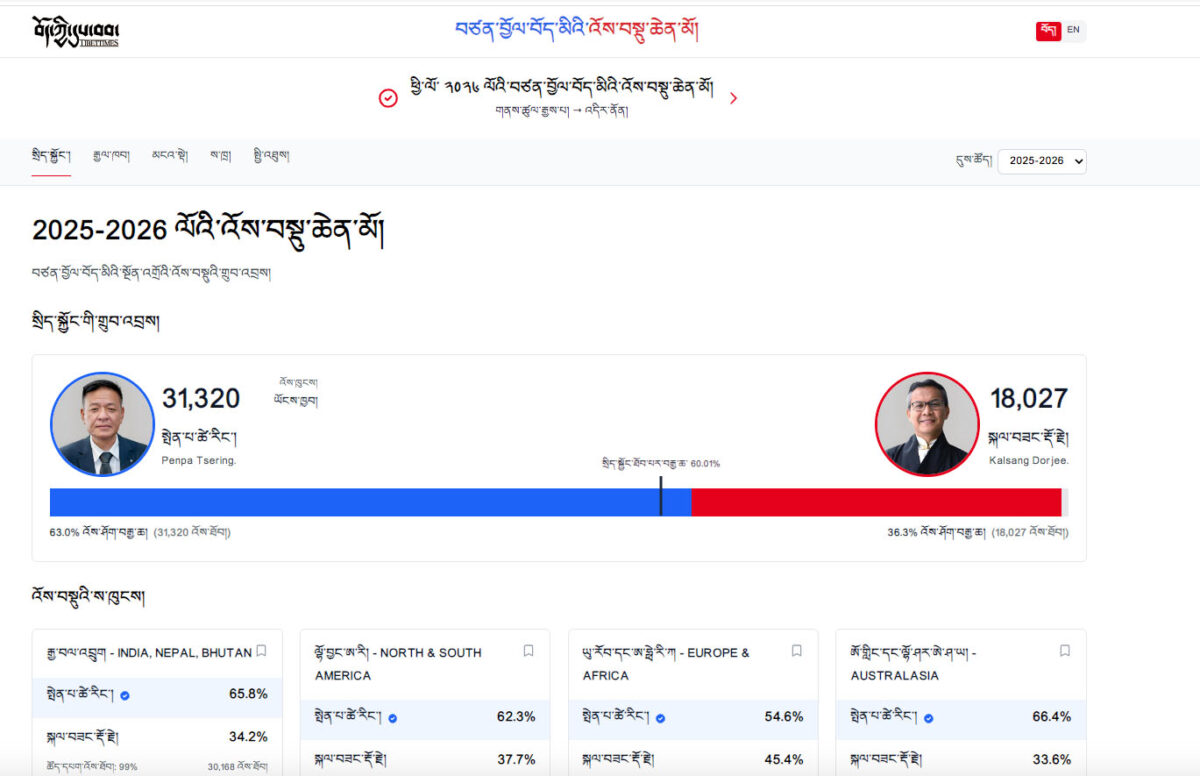Open the fifth navigation tab
The width and height of the screenshot is (1200, 776).
point(272,156)
